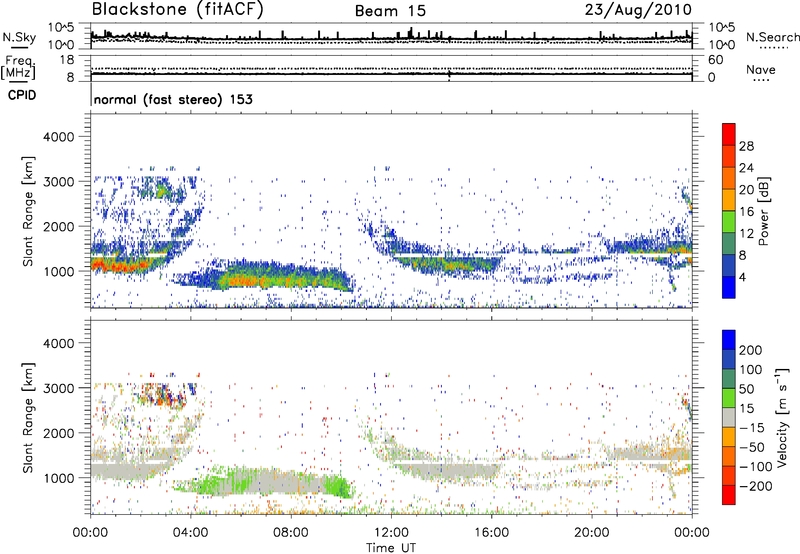
Task: Click "Slant Range [km]" label of the Power panel
Action: (x=28, y=211)
